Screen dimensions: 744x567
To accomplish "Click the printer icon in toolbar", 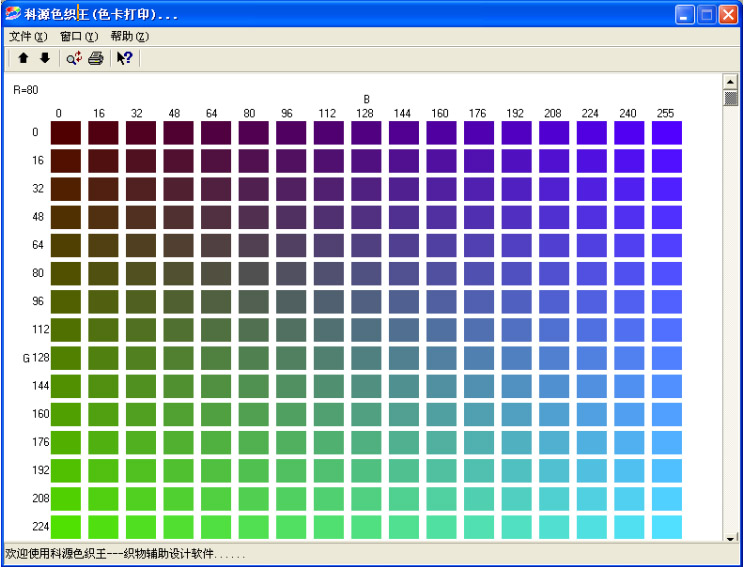I will click(x=96, y=58).
